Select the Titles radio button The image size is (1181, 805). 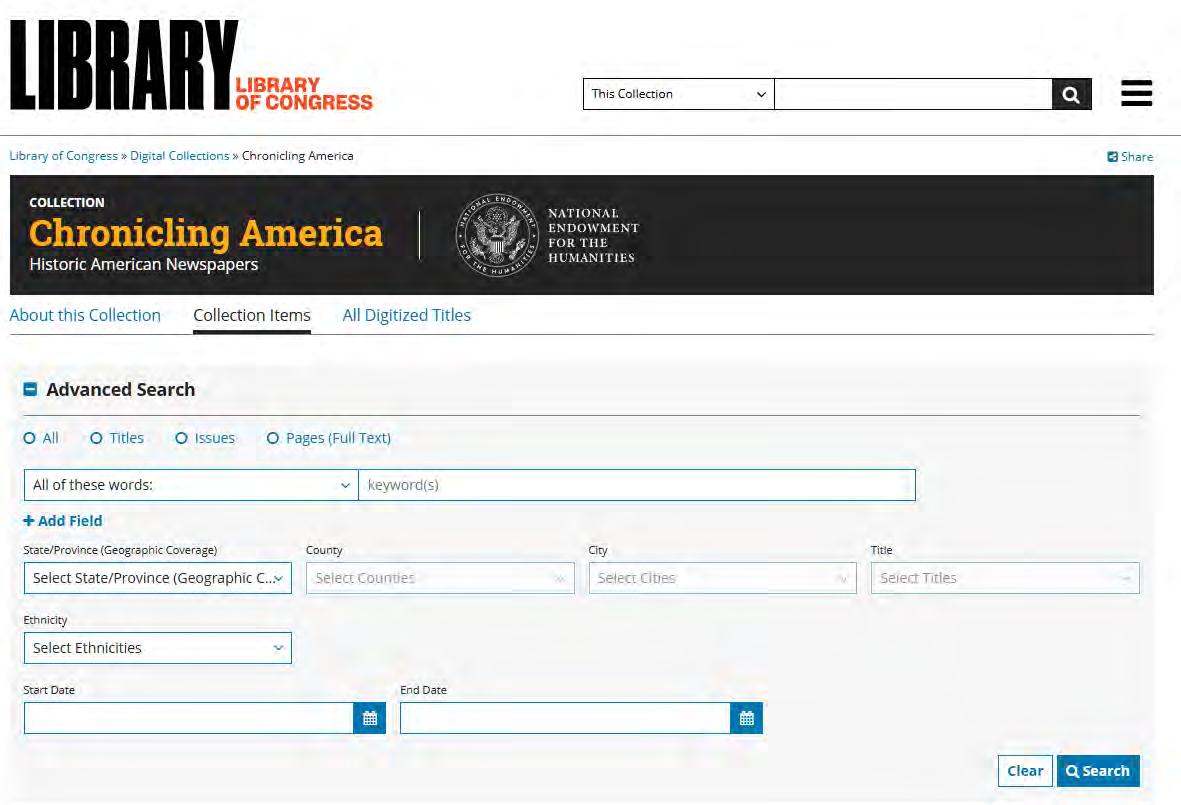pos(96,438)
